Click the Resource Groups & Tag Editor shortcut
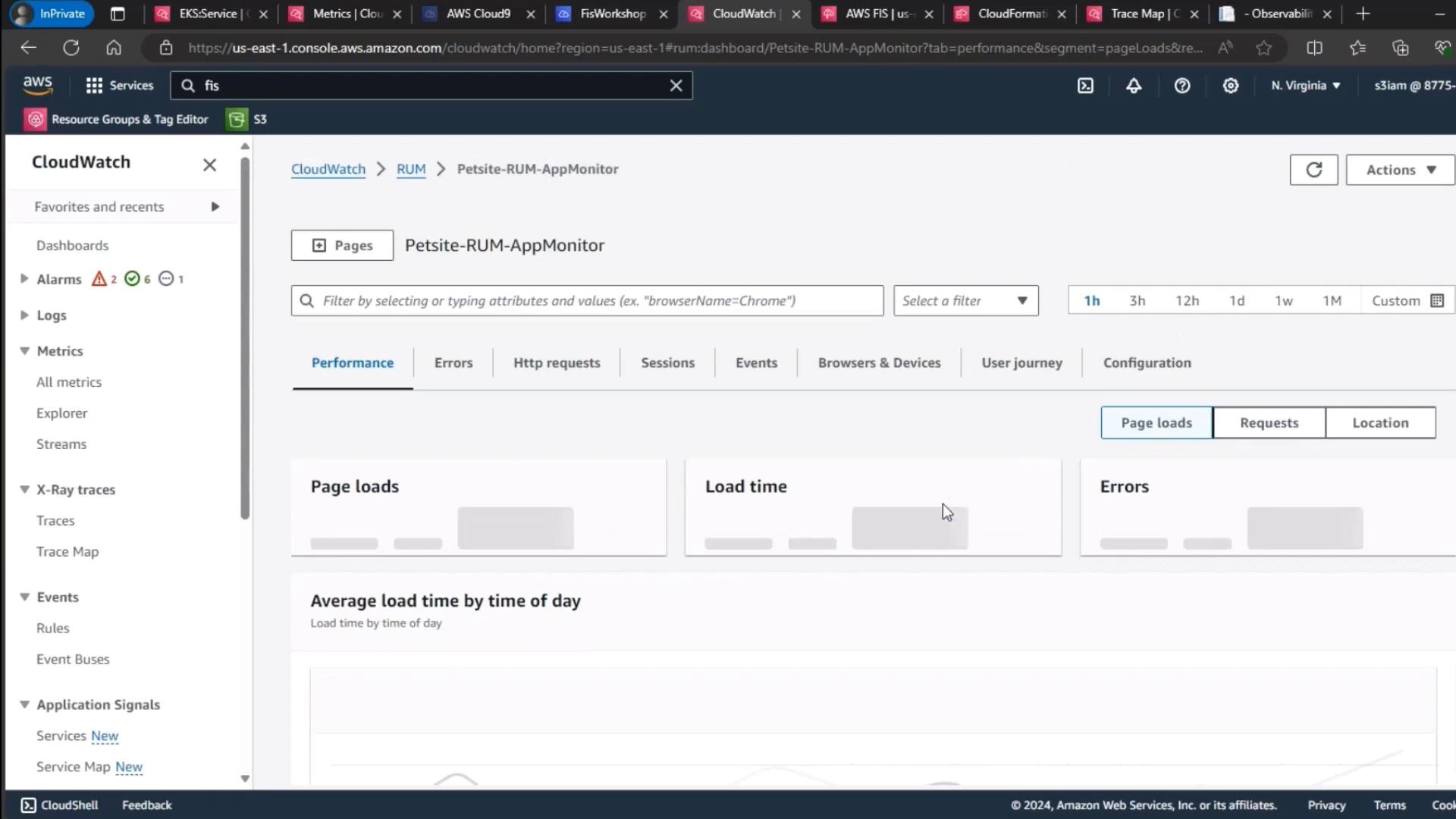The image size is (1456, 819). coord(116,119)
